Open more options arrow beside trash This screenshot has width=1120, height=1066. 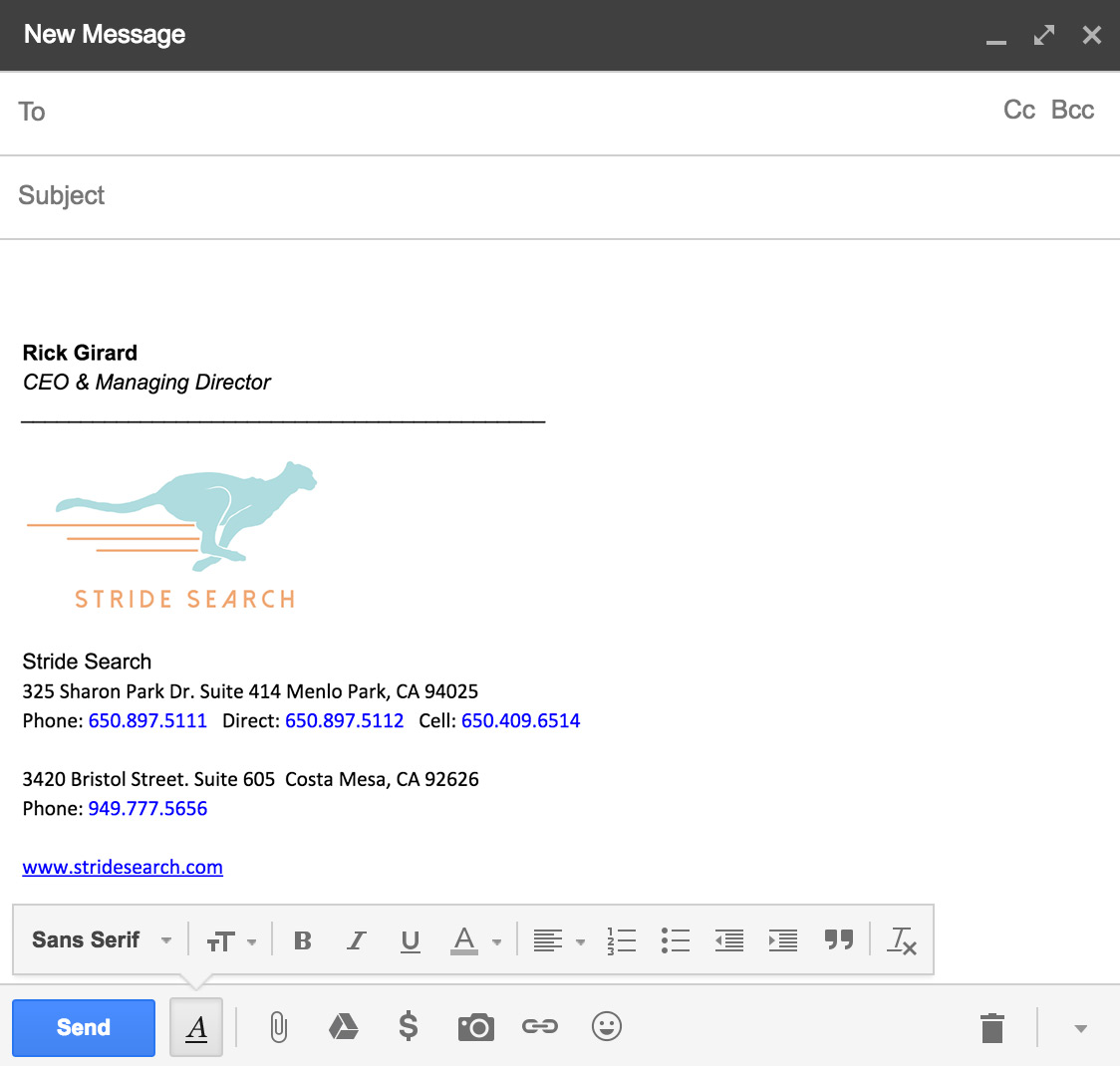pos(1081,1029)
